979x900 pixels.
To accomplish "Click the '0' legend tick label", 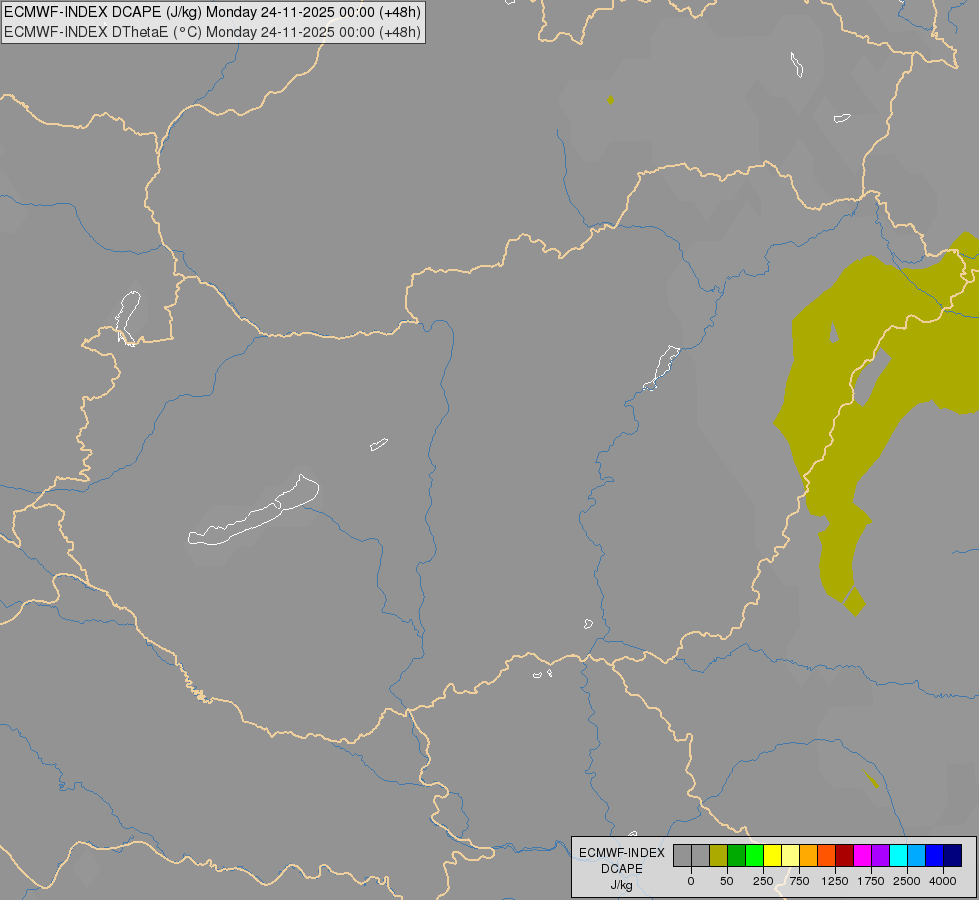I will pyautogui.click(x=691, y=881).
